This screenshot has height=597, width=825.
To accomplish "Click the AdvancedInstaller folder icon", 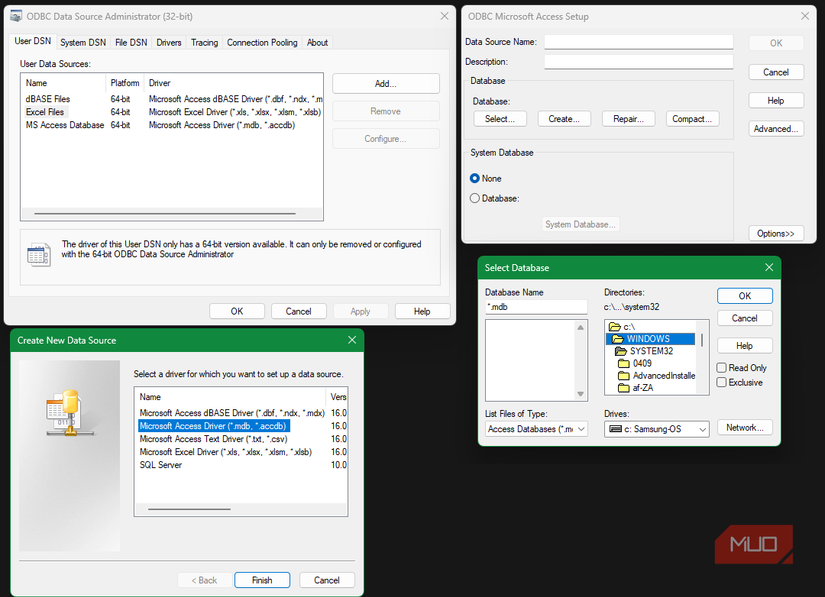I will point(623,376).
